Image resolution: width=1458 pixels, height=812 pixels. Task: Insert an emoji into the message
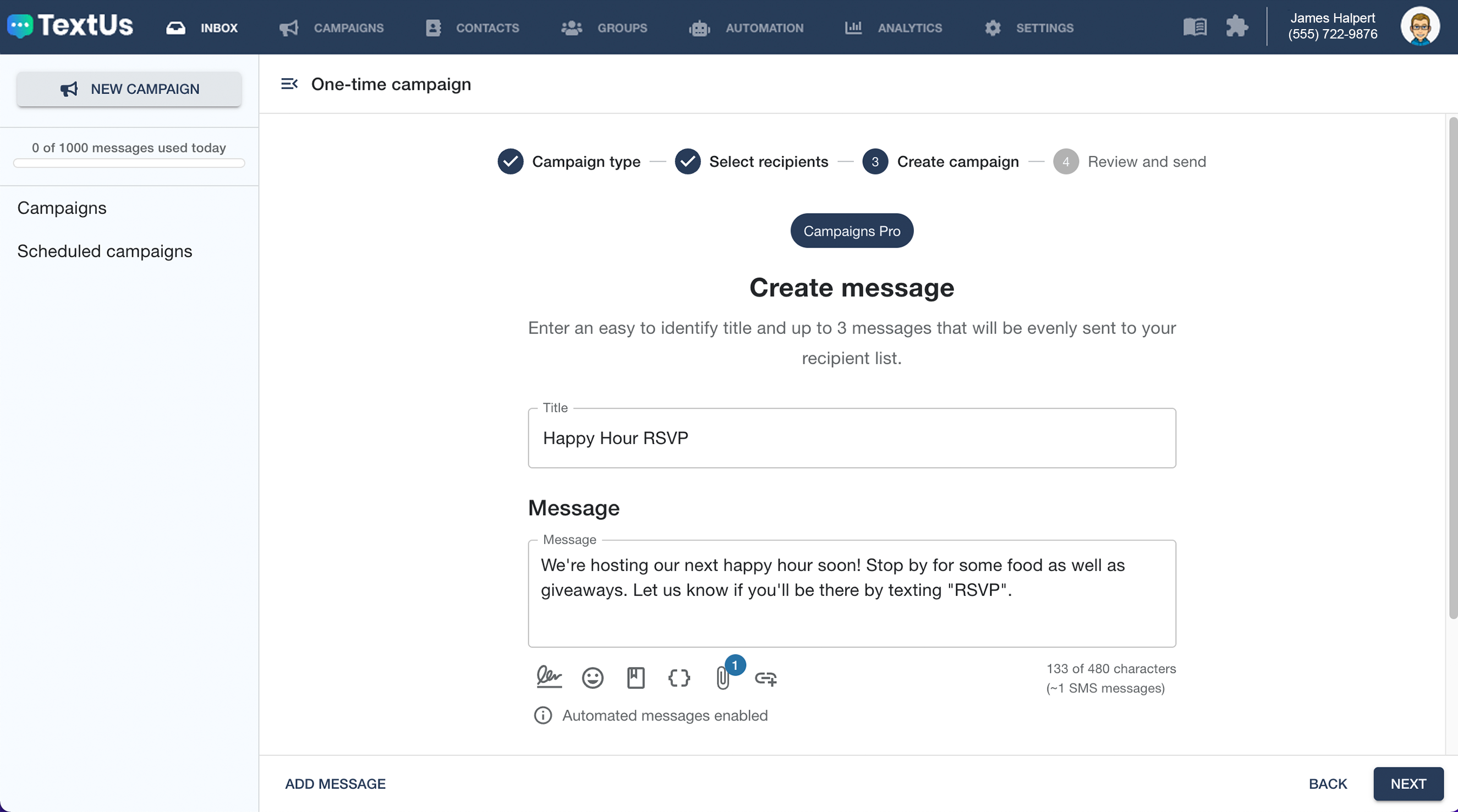(x=592, y=677)
